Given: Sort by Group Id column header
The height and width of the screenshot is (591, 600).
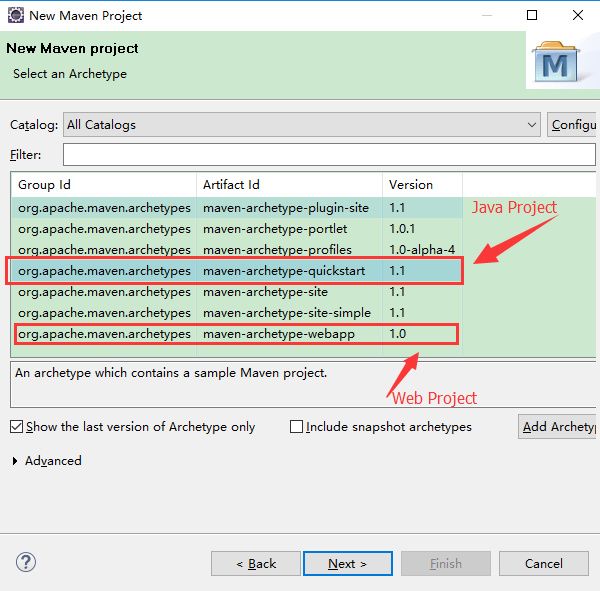Looking at the screenshot, I should 103,184.
